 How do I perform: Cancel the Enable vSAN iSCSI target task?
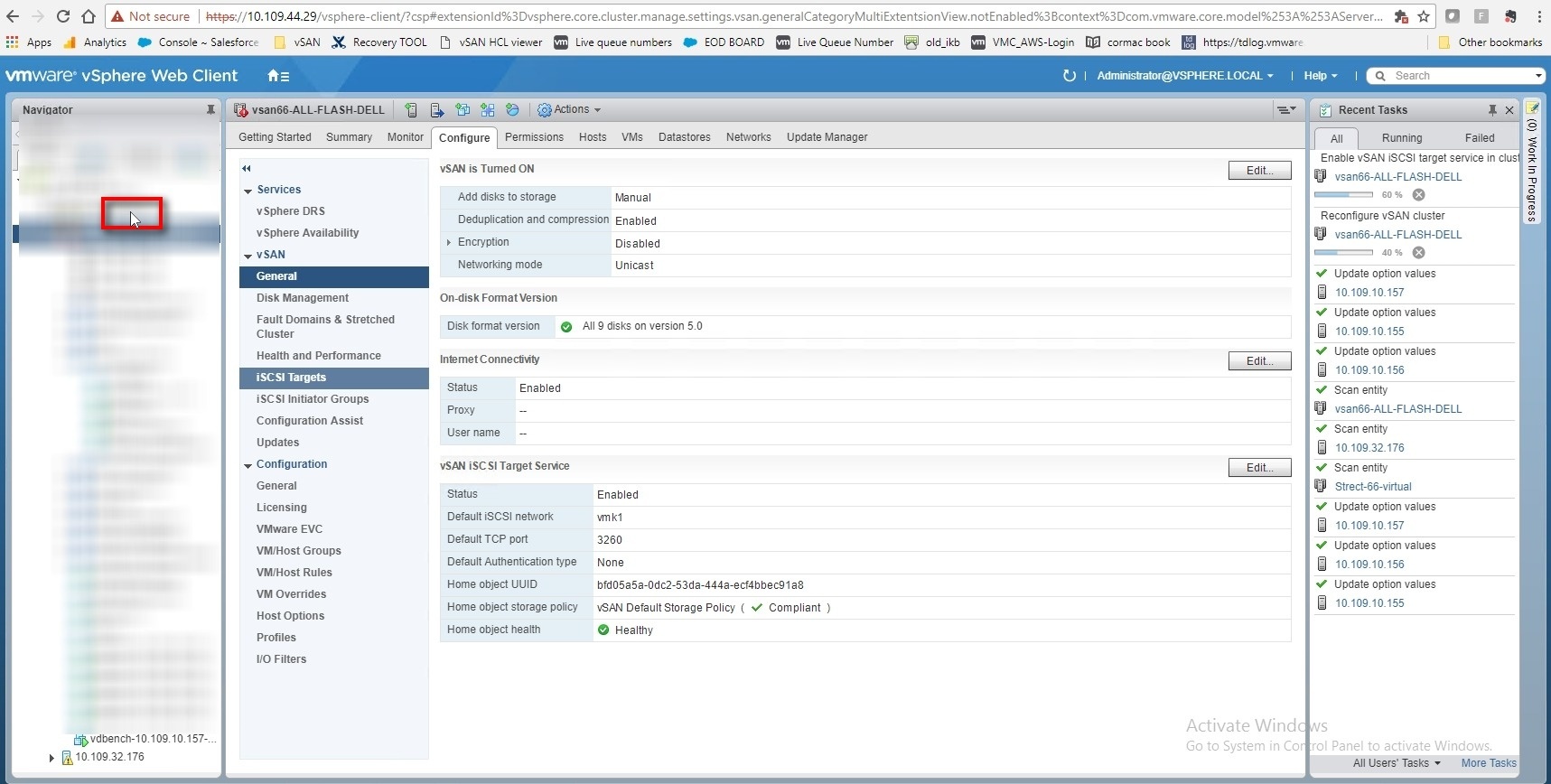click(1418, 195)
